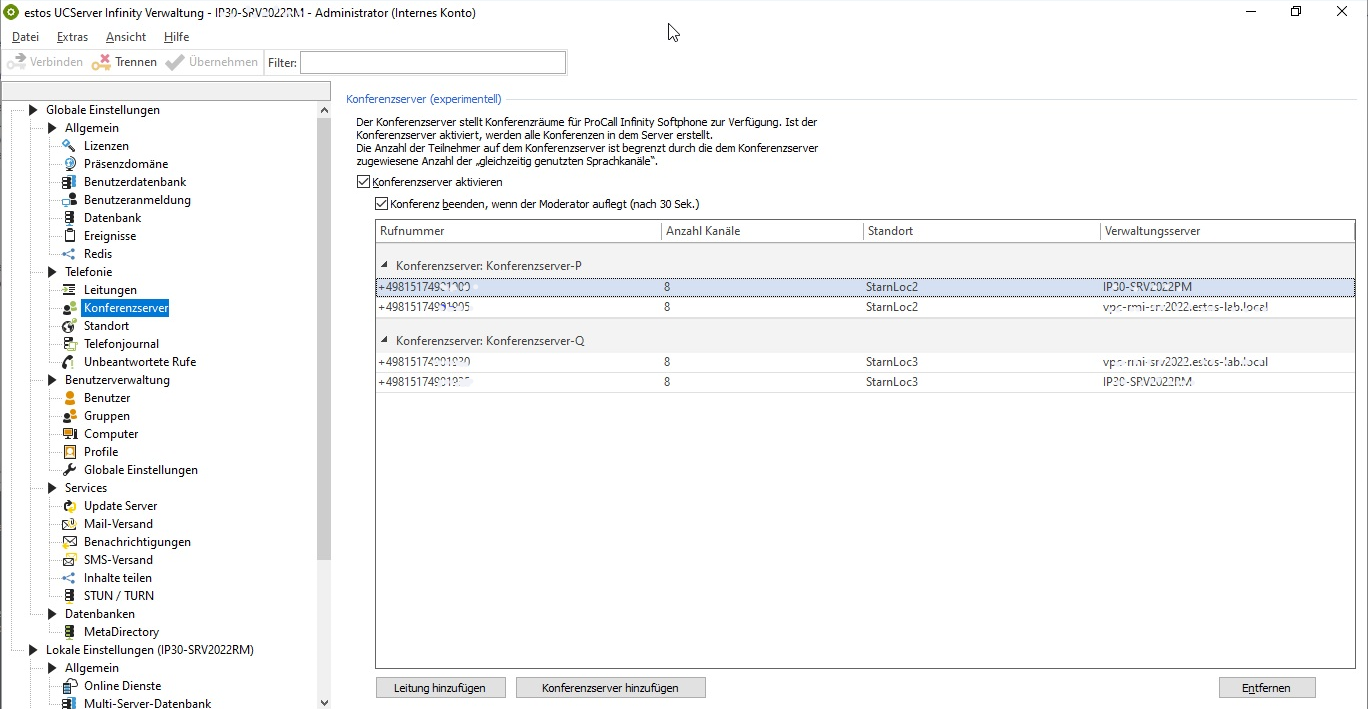Click the Profile icon
1368x709 pixels.
pyautogui.click(x=69, y=452)
